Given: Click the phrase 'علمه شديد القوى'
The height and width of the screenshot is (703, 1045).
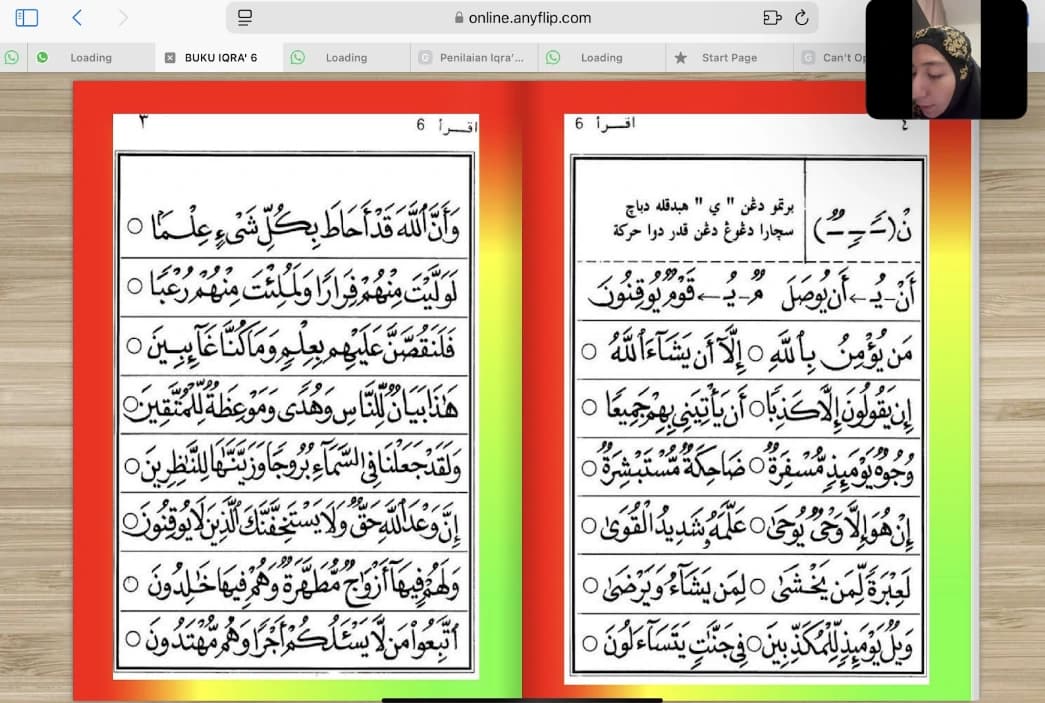Looking at the screenshot, I should 673,525.
